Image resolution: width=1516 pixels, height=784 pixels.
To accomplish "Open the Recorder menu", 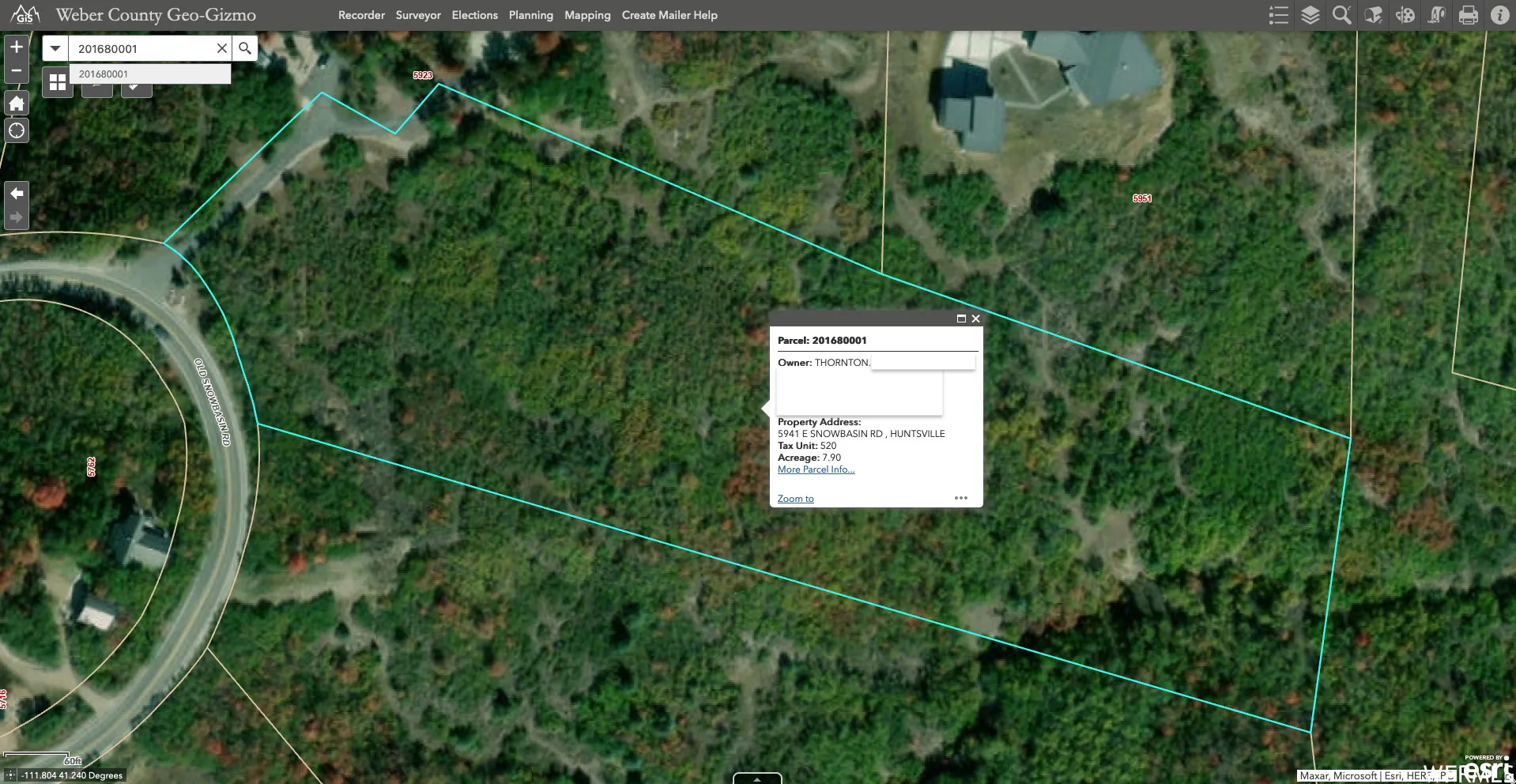I will tap(361, 15).
